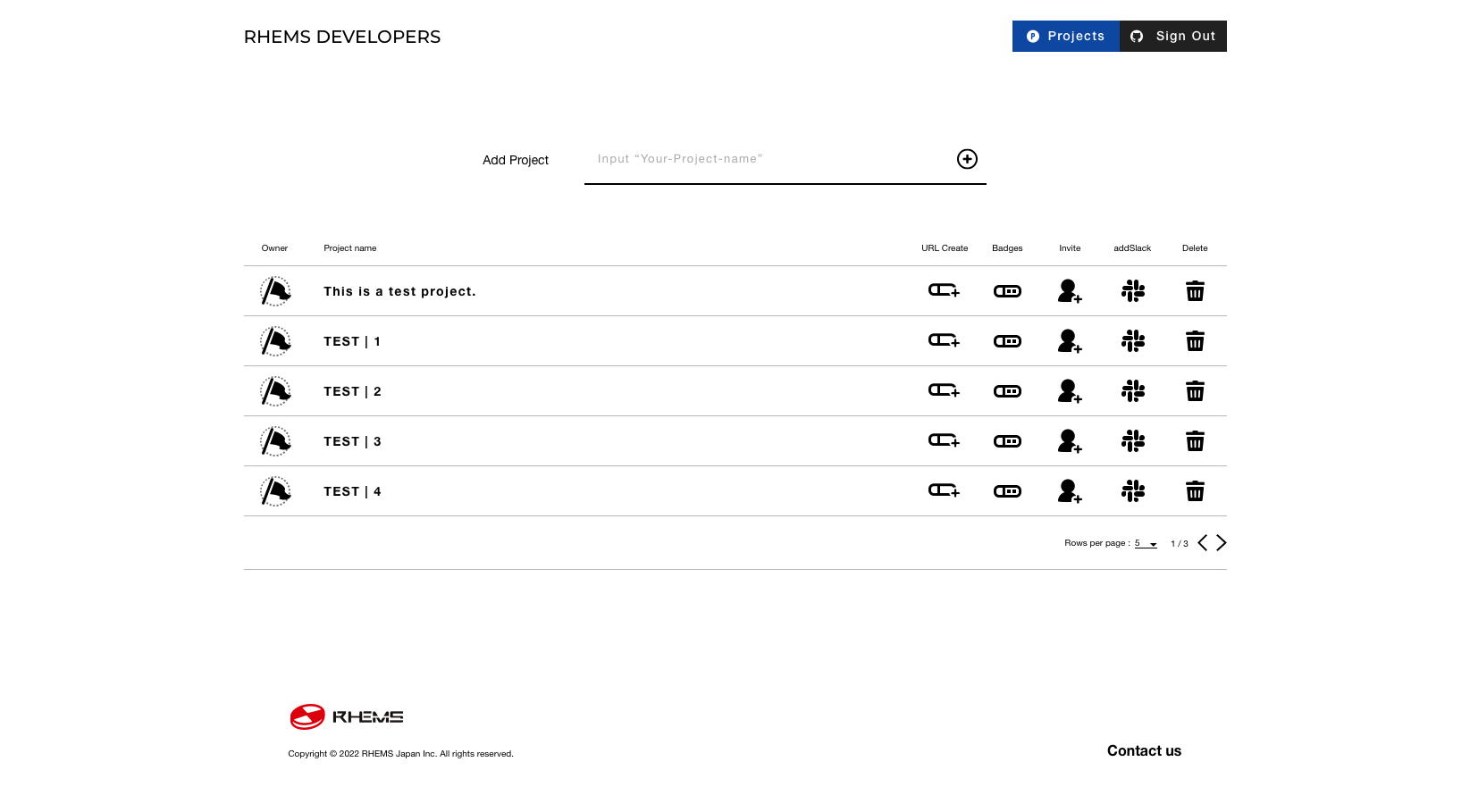Add Slack integration to TEST | 3

point(1132,441)
